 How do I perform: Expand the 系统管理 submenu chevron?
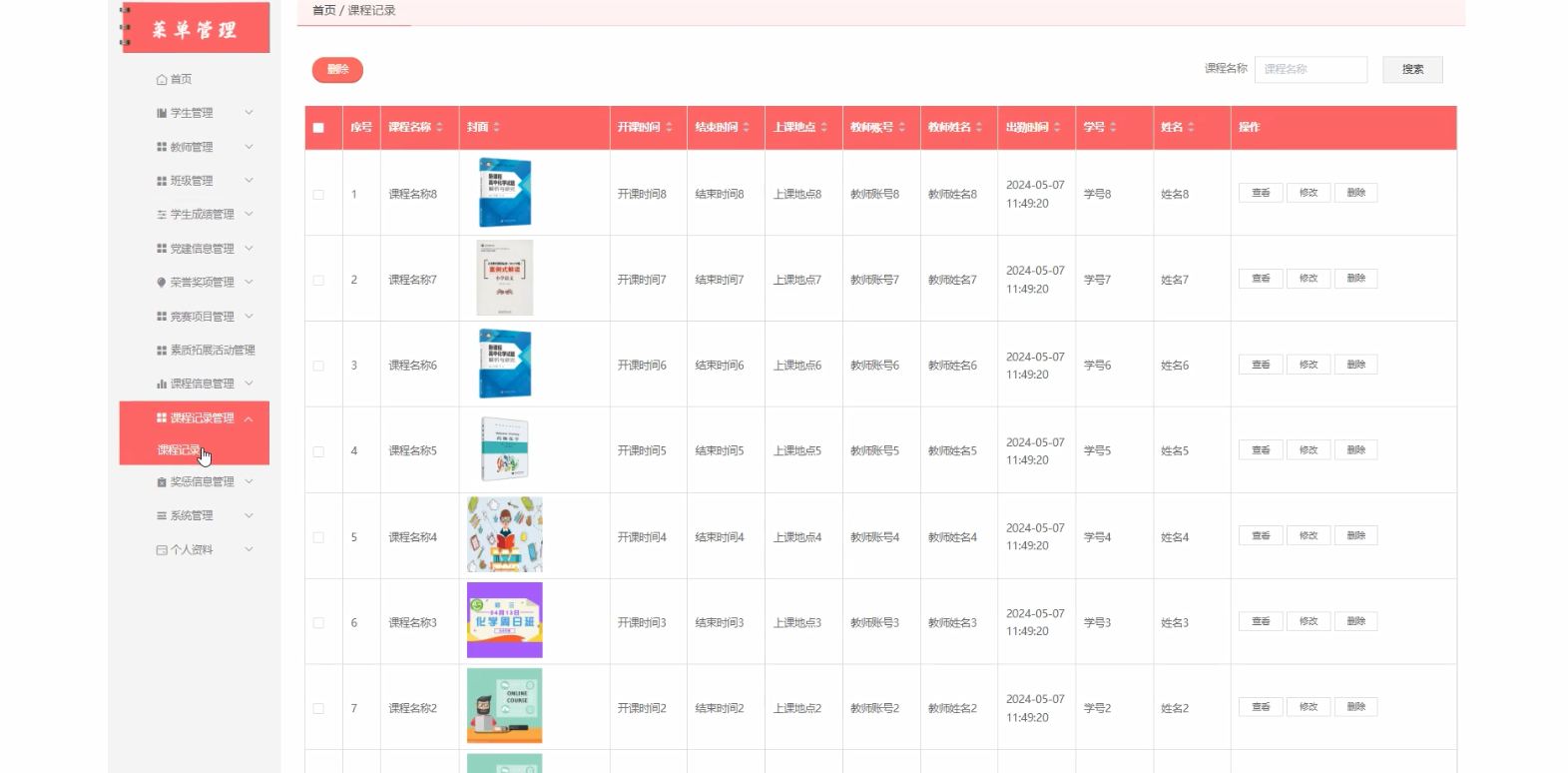click(249, 515)
